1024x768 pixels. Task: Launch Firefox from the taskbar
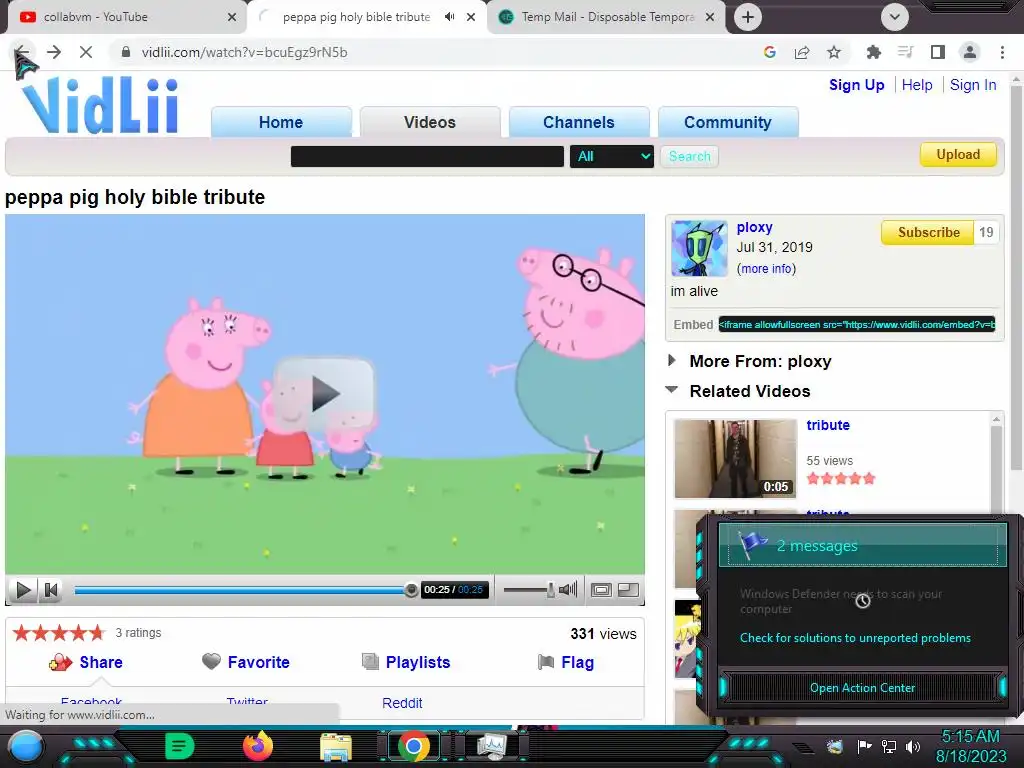coord(257,746)
